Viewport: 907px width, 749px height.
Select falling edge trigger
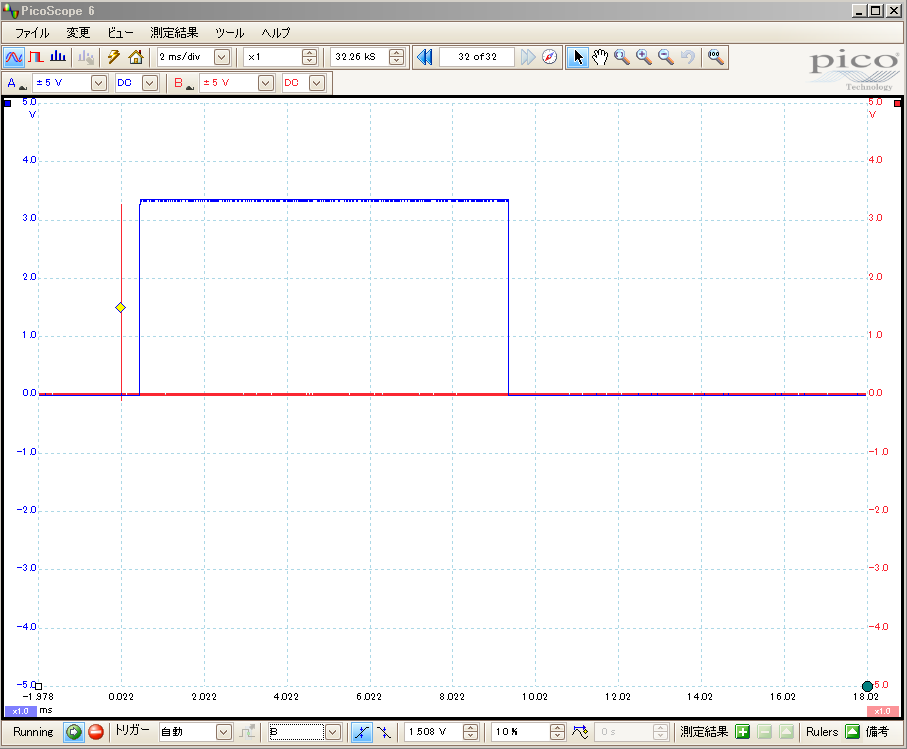pos(384,732)
